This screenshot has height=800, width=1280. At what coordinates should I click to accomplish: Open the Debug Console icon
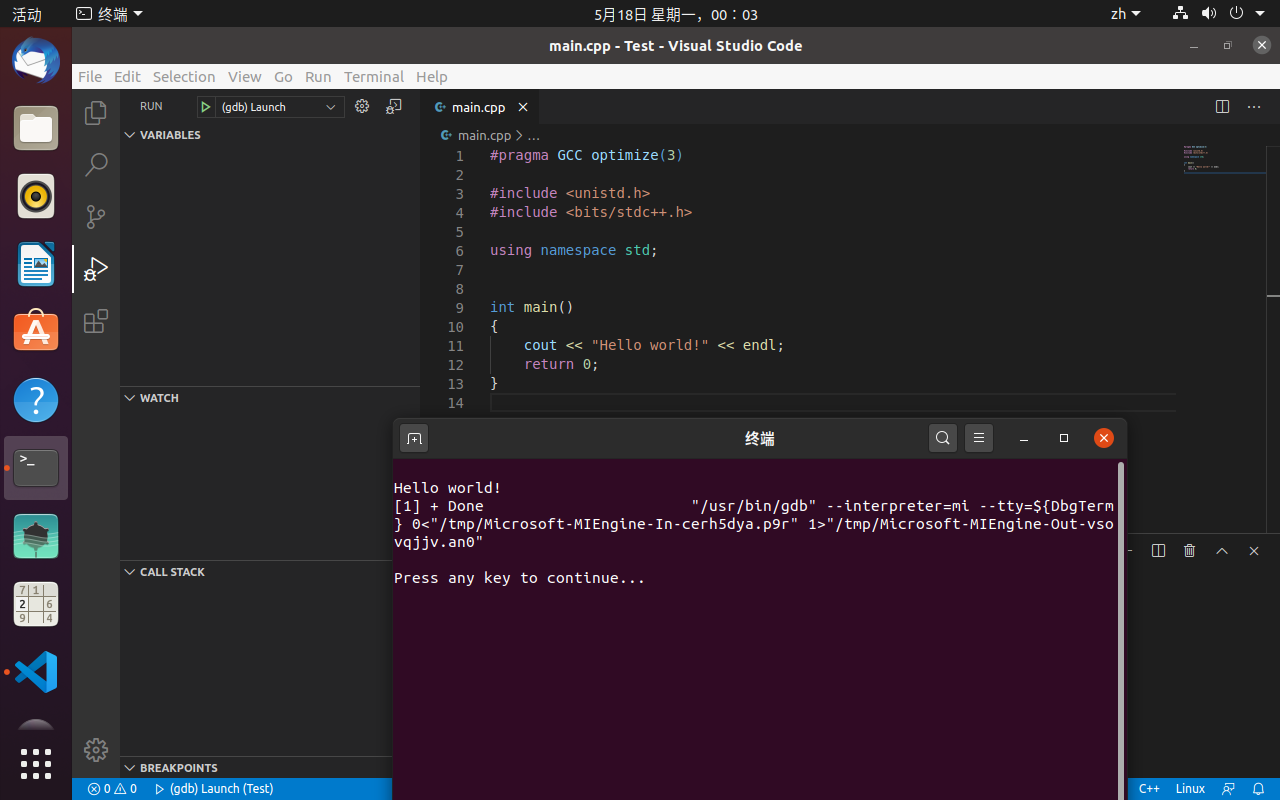[394, 106]
